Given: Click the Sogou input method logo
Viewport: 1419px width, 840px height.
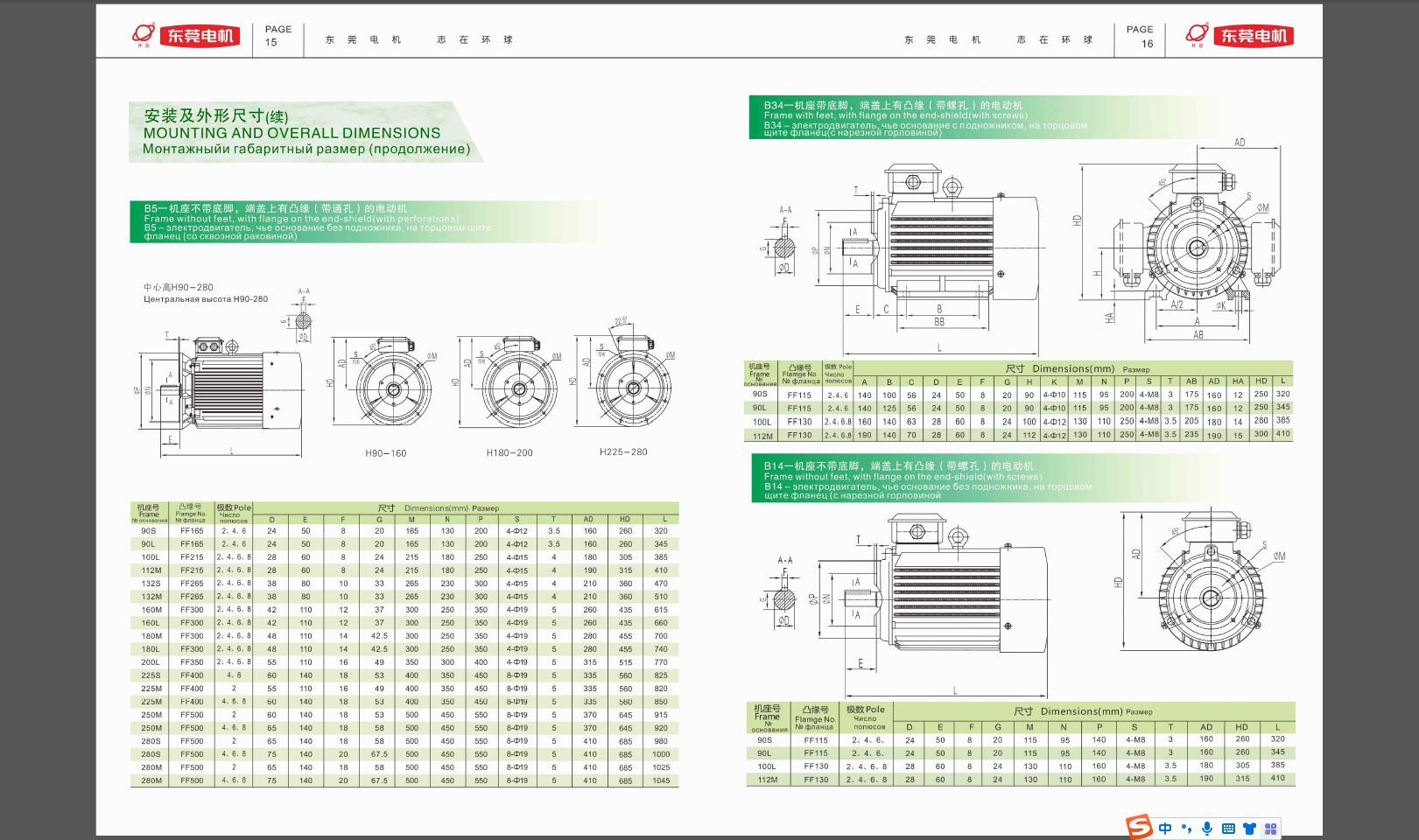Looking at the screenshot, I should coord(1140,827).
